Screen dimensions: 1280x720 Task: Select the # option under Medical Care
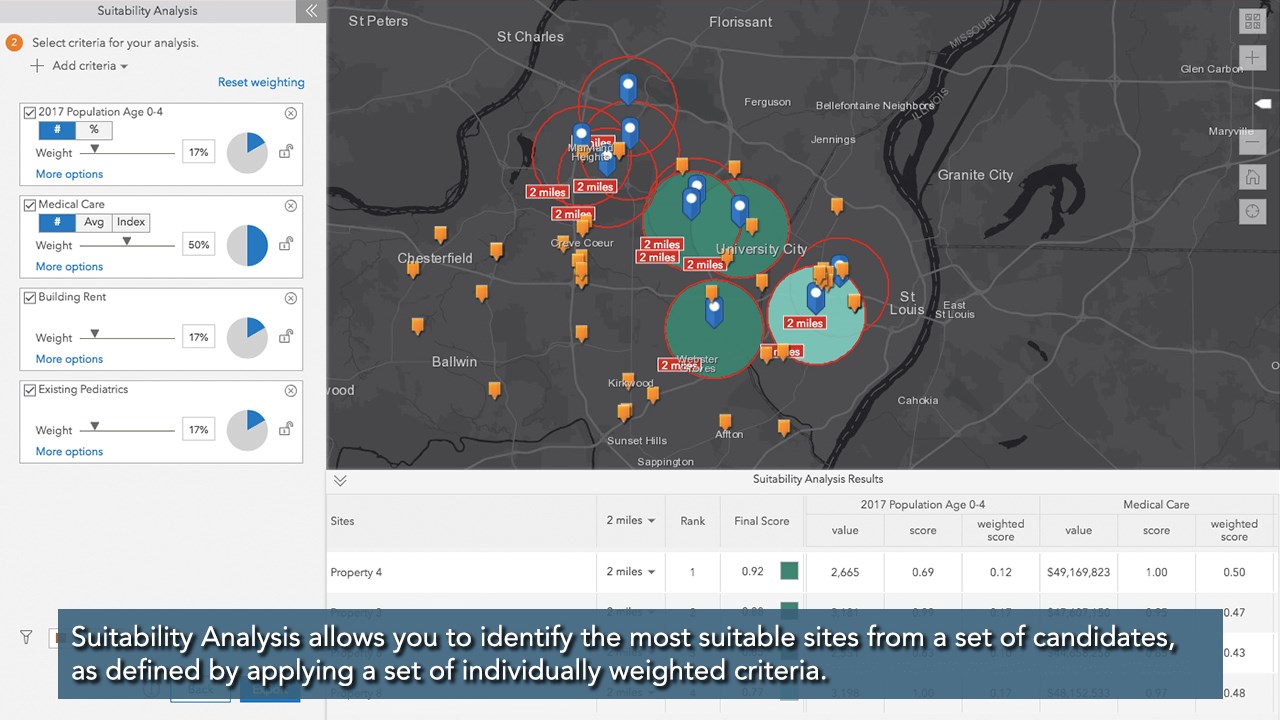pos(57,223)
